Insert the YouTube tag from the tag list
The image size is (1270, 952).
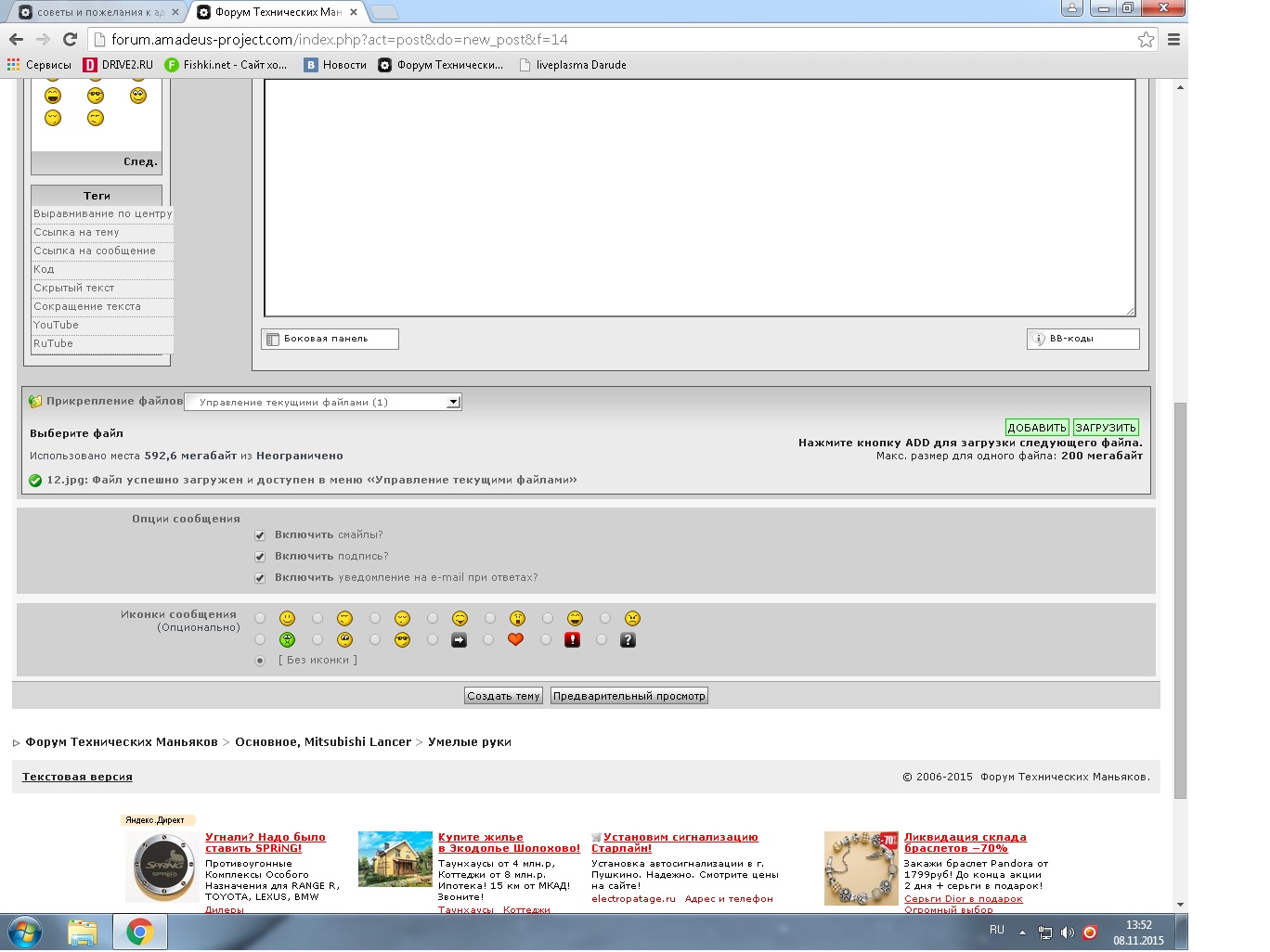[x=57, y=325]
